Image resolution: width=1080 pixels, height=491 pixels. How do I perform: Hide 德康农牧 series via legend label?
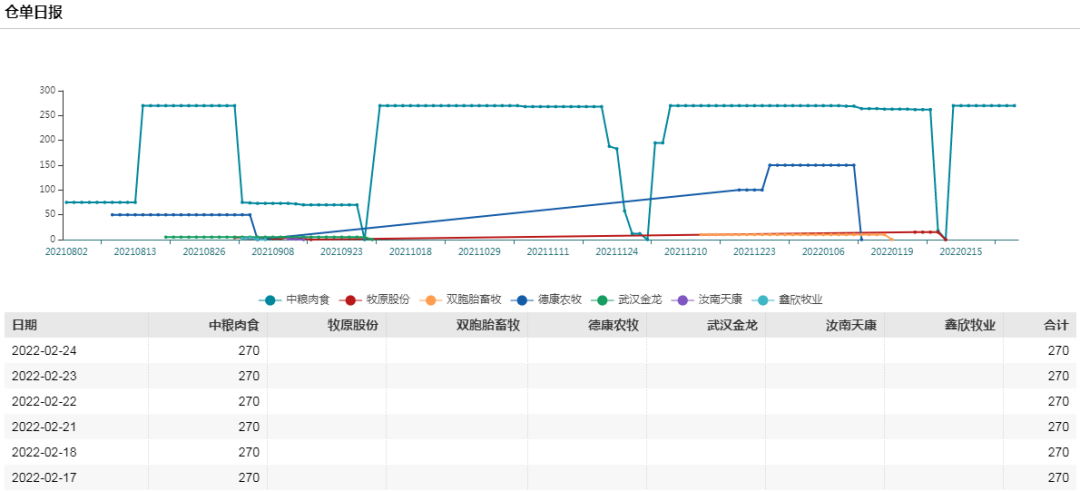tap(560, 299)
